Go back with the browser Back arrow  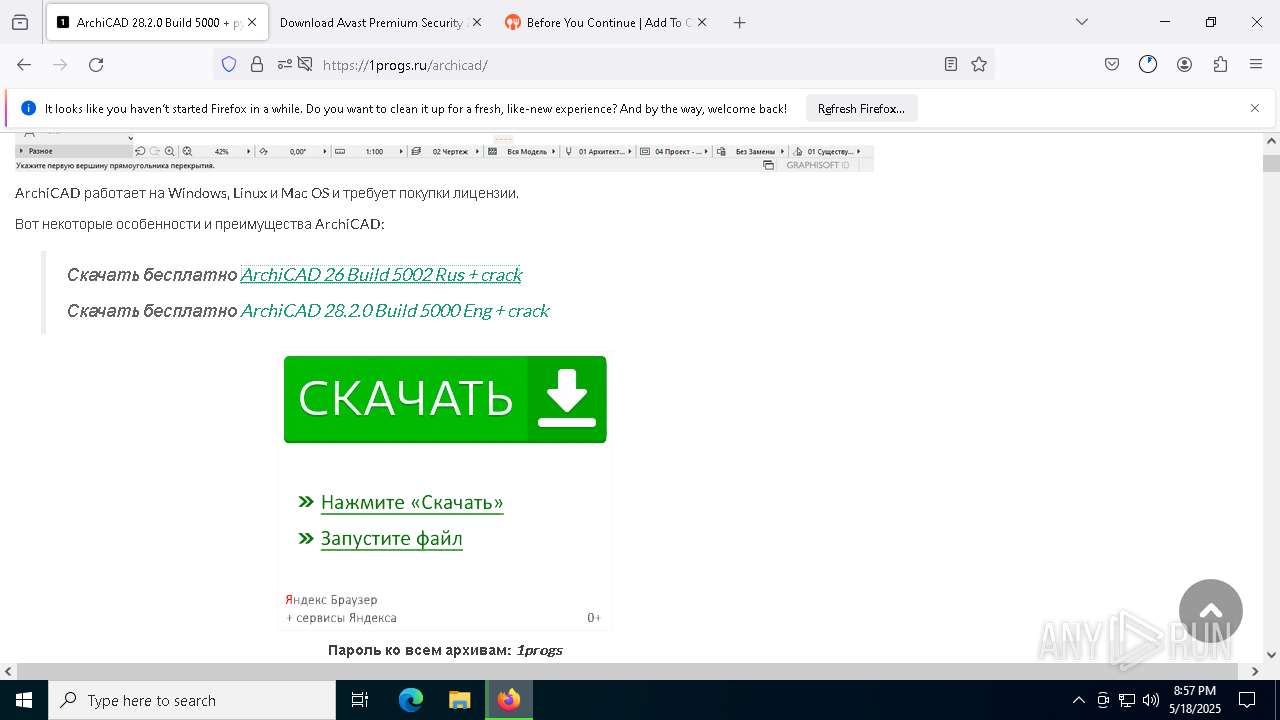coord(24,64)
